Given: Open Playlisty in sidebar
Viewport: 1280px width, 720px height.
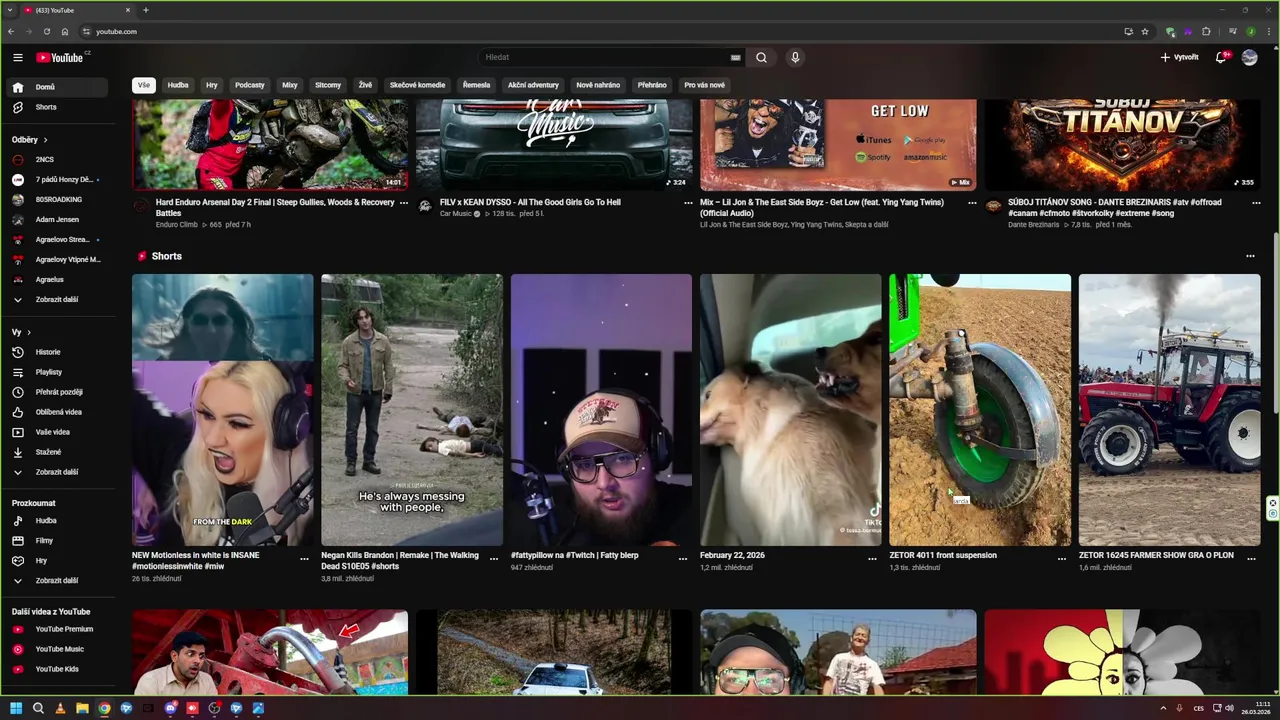Looking at the screenshot, I should pos(56,372).
